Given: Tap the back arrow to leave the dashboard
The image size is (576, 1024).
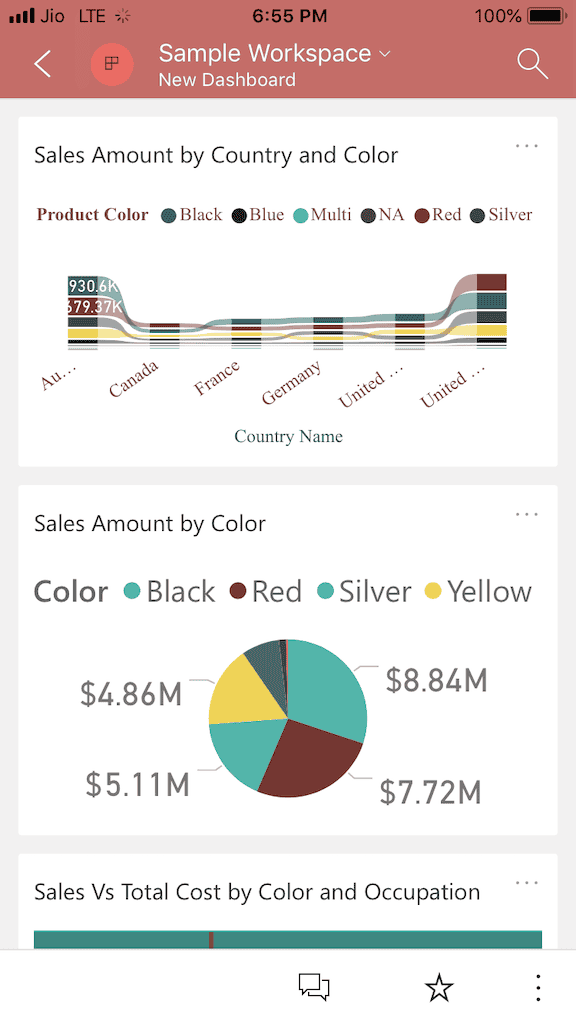Looking at the screenshot, I should tap(42, 63).
